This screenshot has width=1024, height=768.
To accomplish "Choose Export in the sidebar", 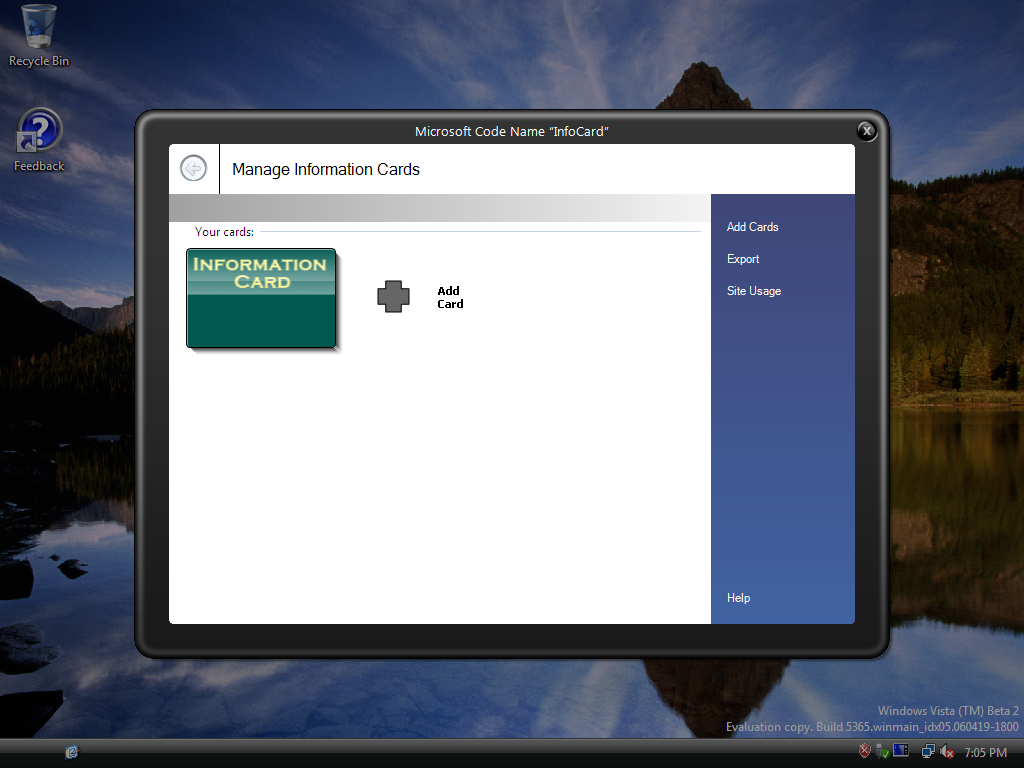I will (743, 259).
